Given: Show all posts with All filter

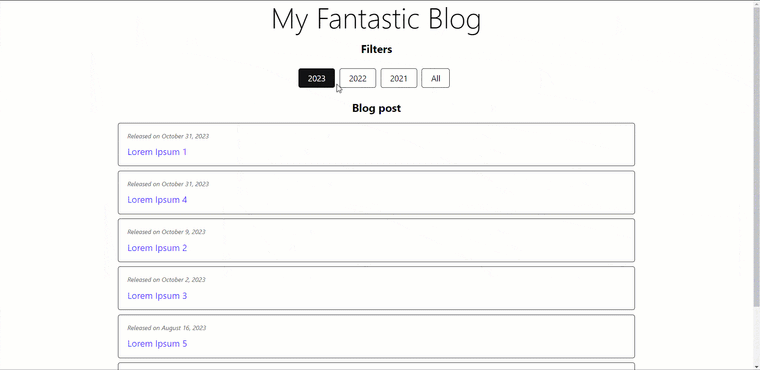Looking at the screenshot, I should point(436,78).
